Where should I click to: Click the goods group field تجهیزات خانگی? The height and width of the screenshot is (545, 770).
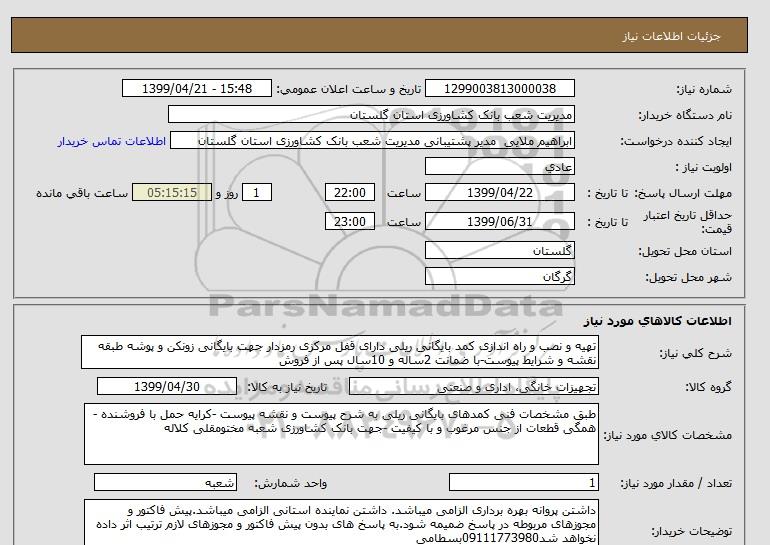tap(473, 387)
